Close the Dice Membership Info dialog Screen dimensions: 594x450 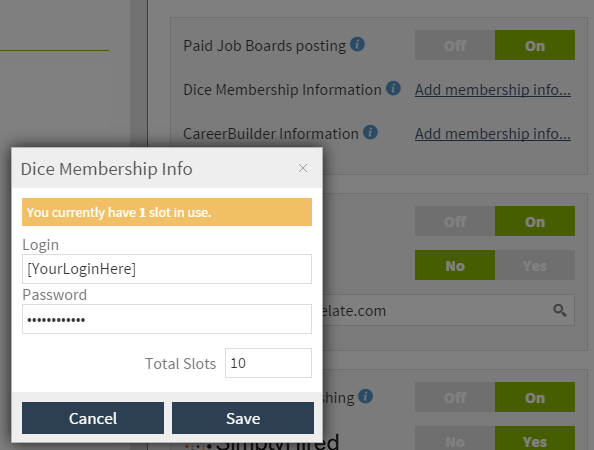(x=303, y=168)
